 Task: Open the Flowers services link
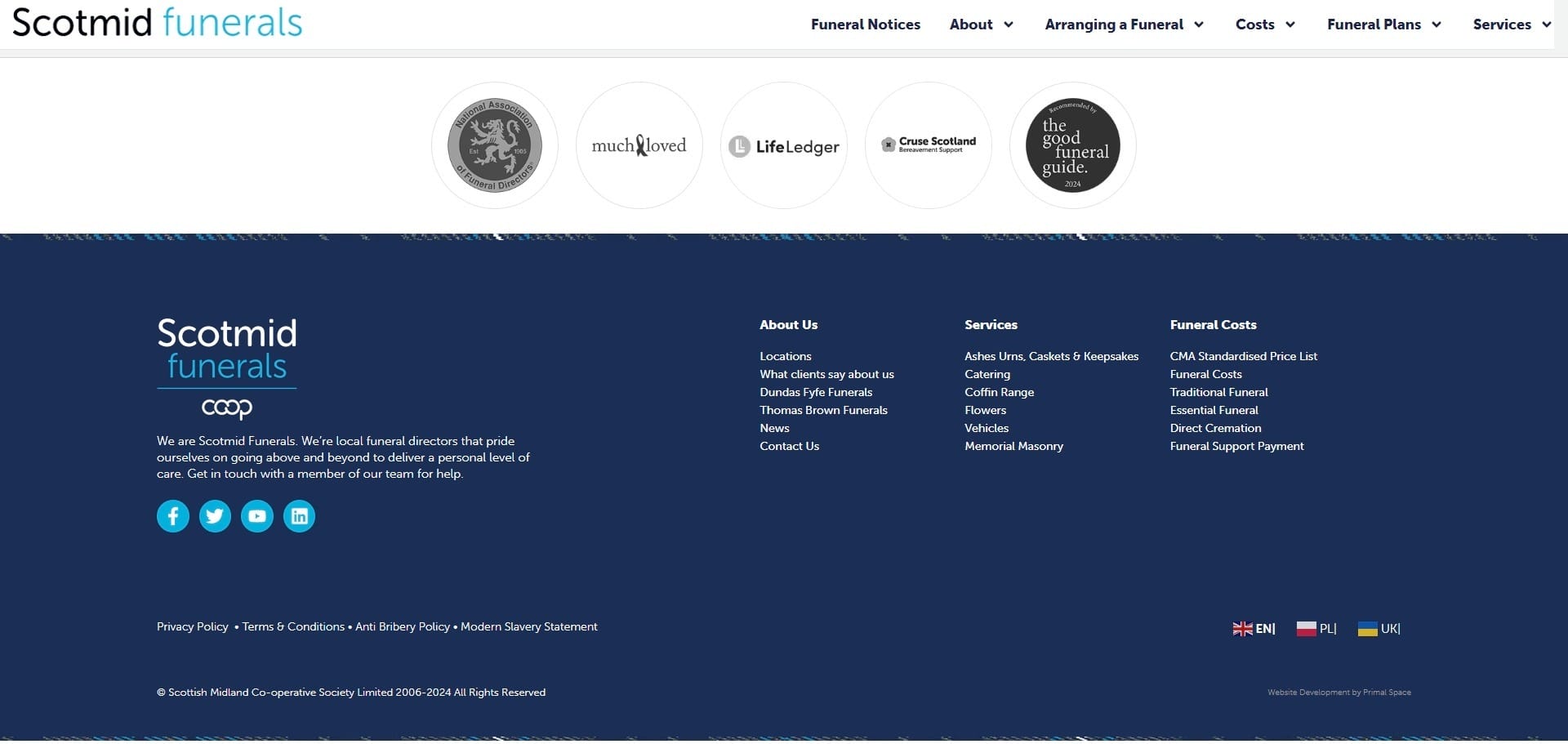point(985,410)
